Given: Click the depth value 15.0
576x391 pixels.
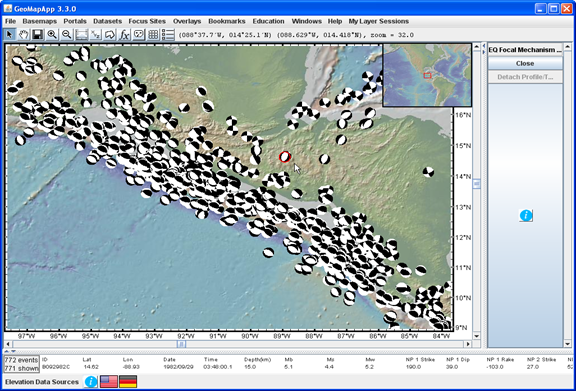Looking at the screenshot, I should (x=249, y=367).
